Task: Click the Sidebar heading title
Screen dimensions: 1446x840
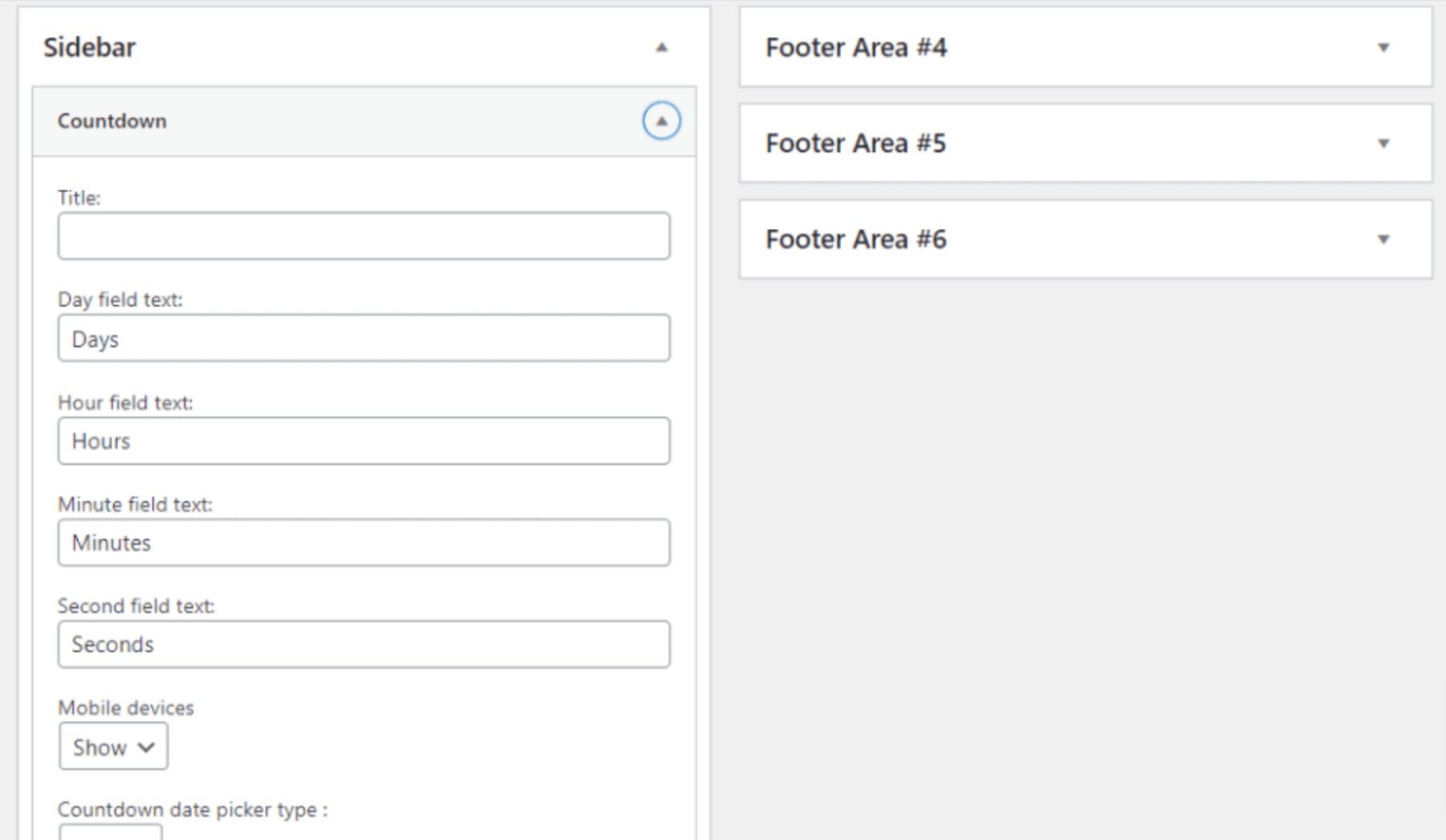Action: click(x=89, y=47)
